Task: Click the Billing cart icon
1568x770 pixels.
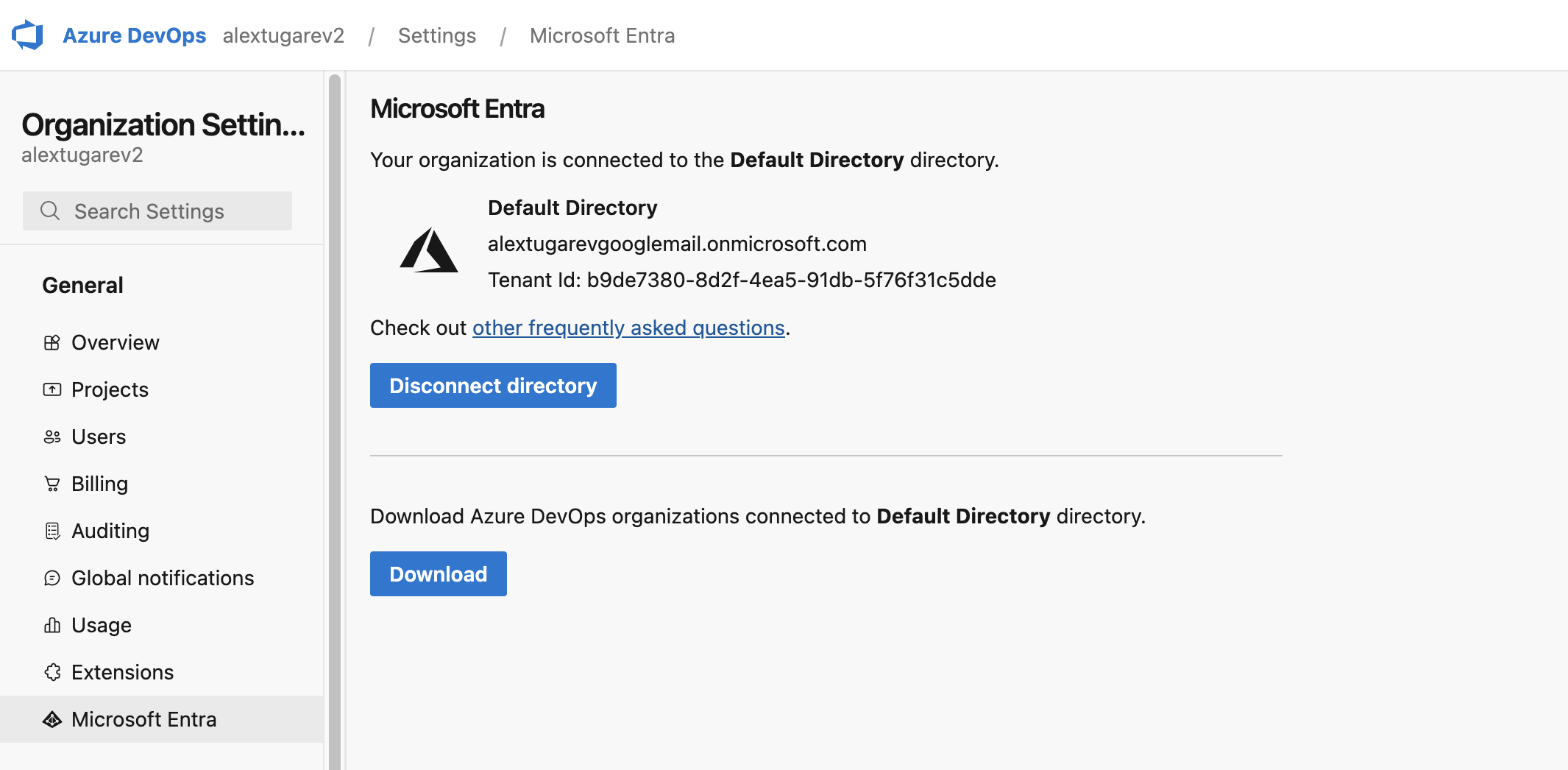Action: pos(52,484)
